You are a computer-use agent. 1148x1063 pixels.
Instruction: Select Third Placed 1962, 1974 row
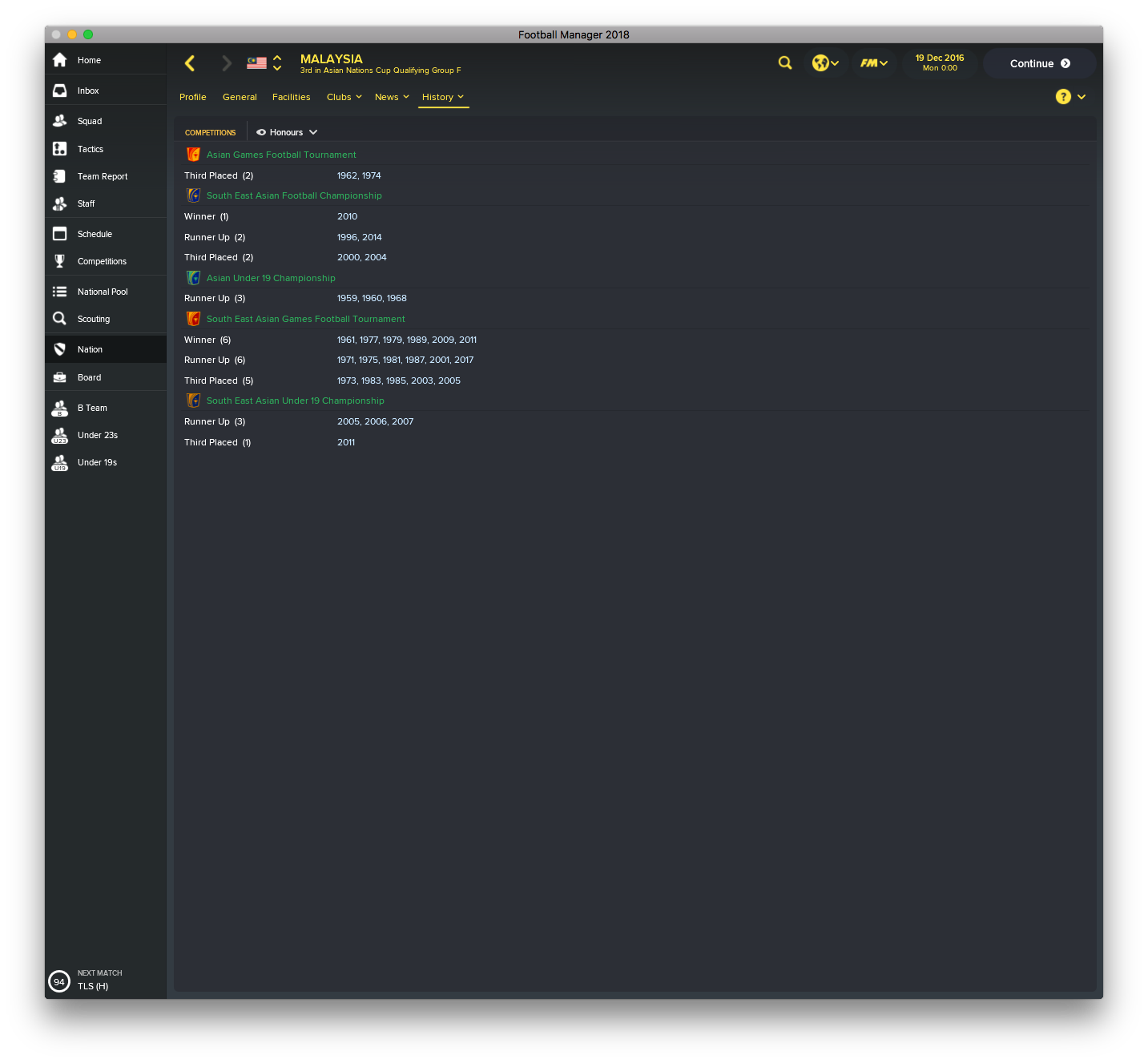634,175
